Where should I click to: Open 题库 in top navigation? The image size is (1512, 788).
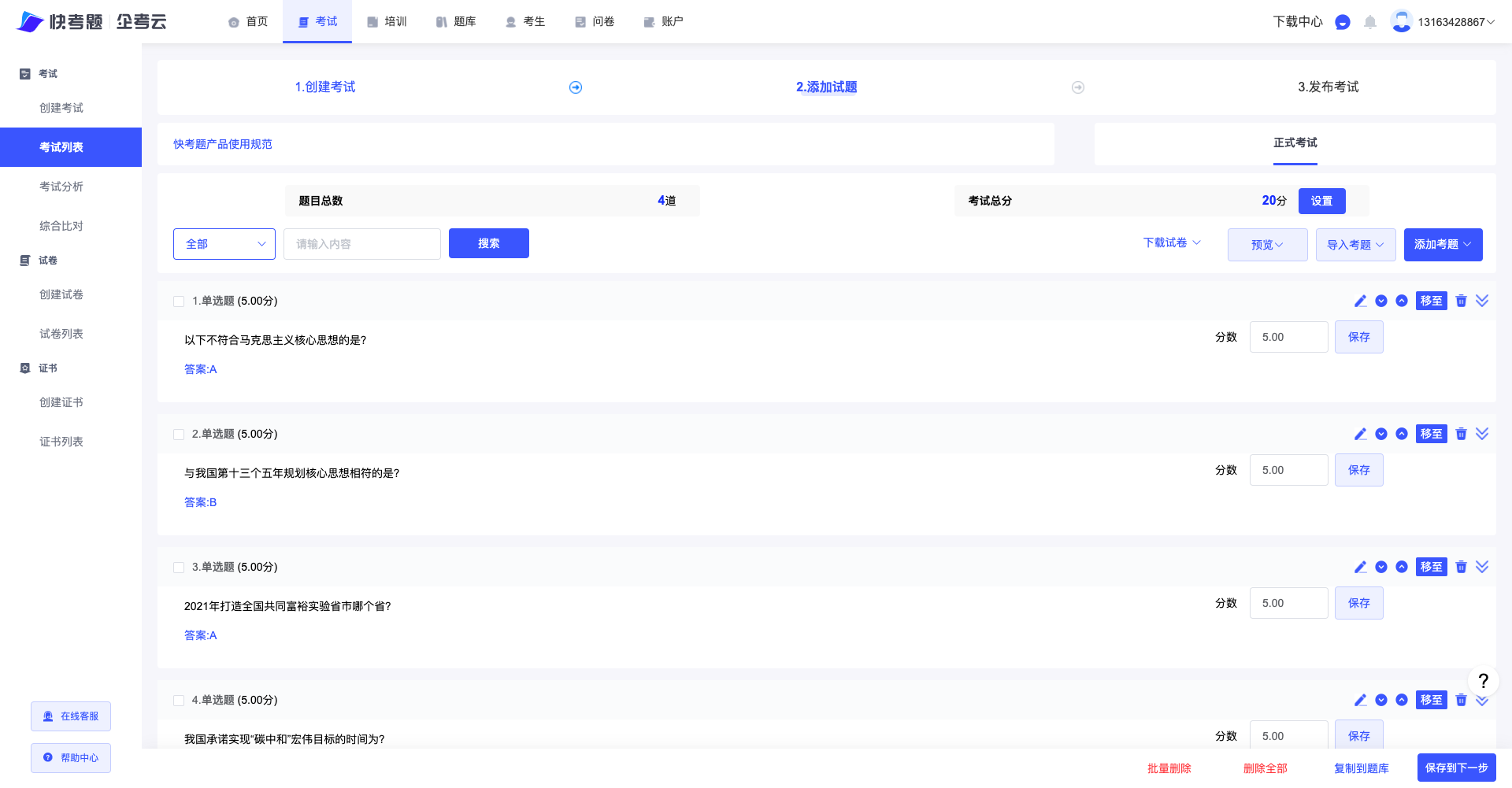click(456, 21)
